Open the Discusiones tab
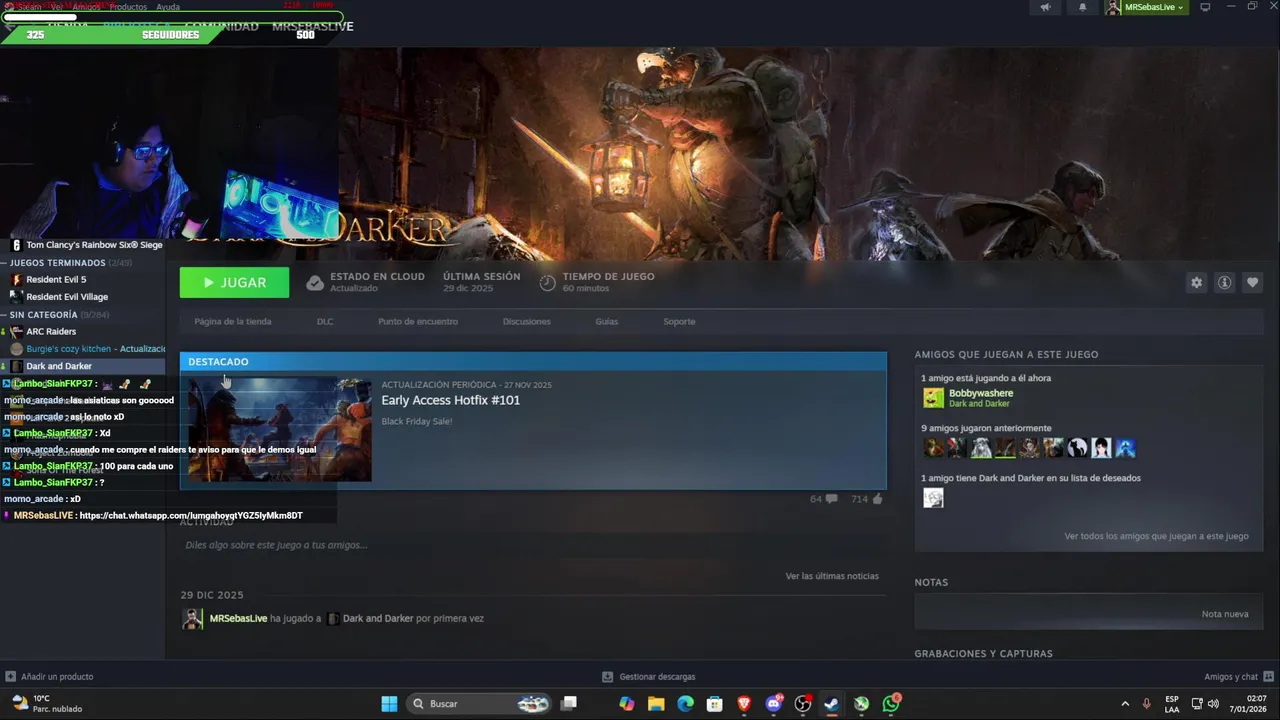The height and width of the screenshot is (720, 1280). pos(527,322)
